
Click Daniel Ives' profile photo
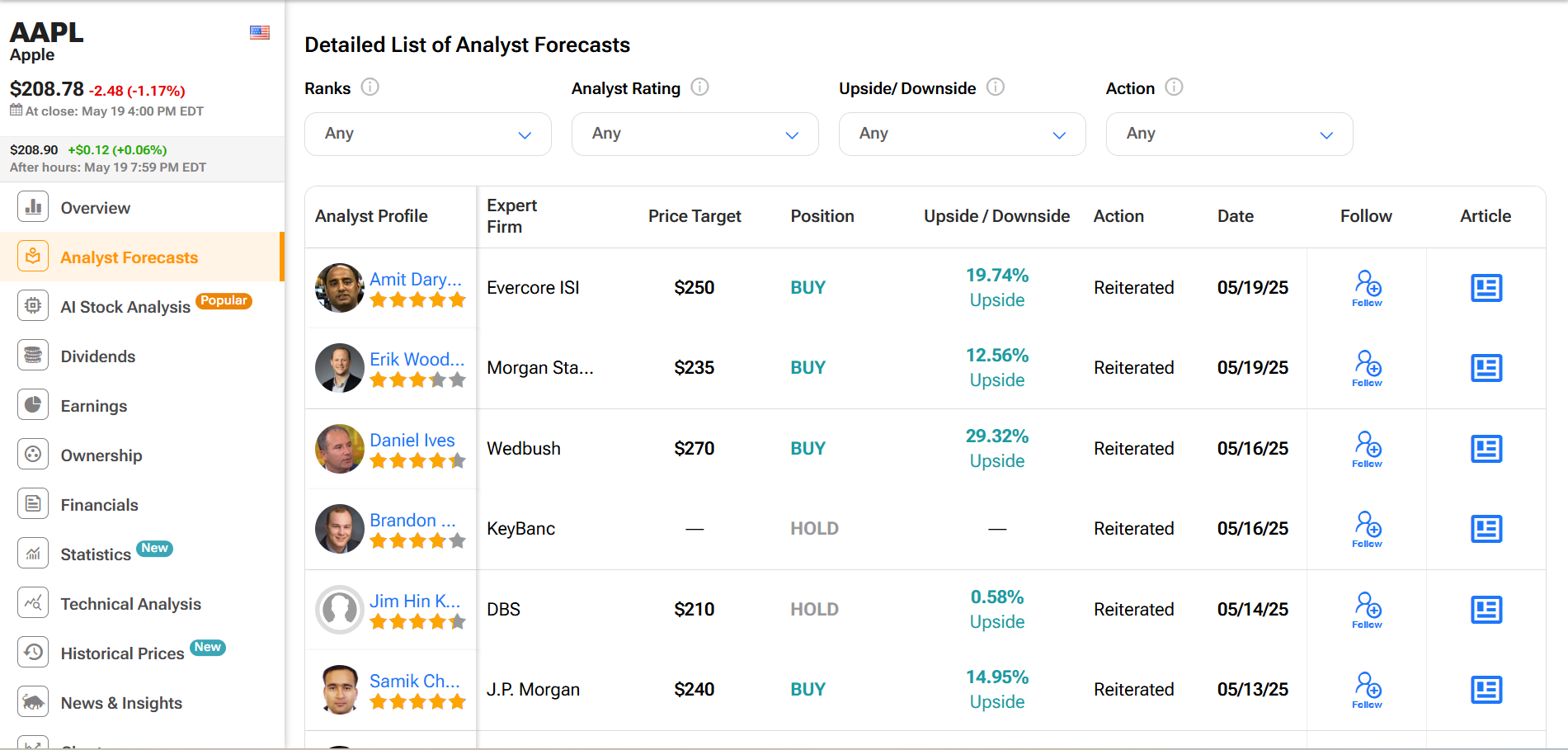340,449
